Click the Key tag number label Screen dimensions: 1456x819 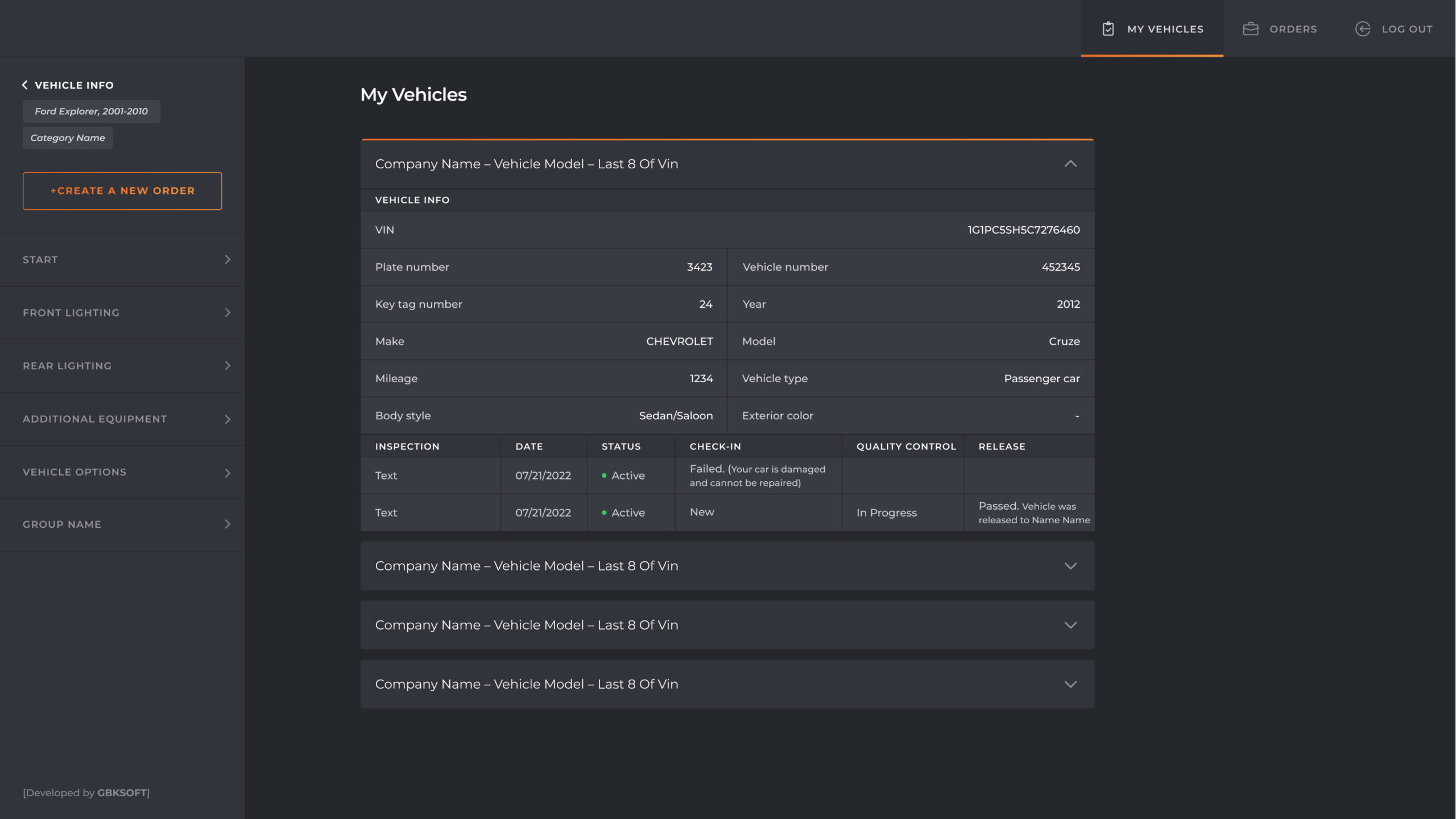click(x=419, y=304)
